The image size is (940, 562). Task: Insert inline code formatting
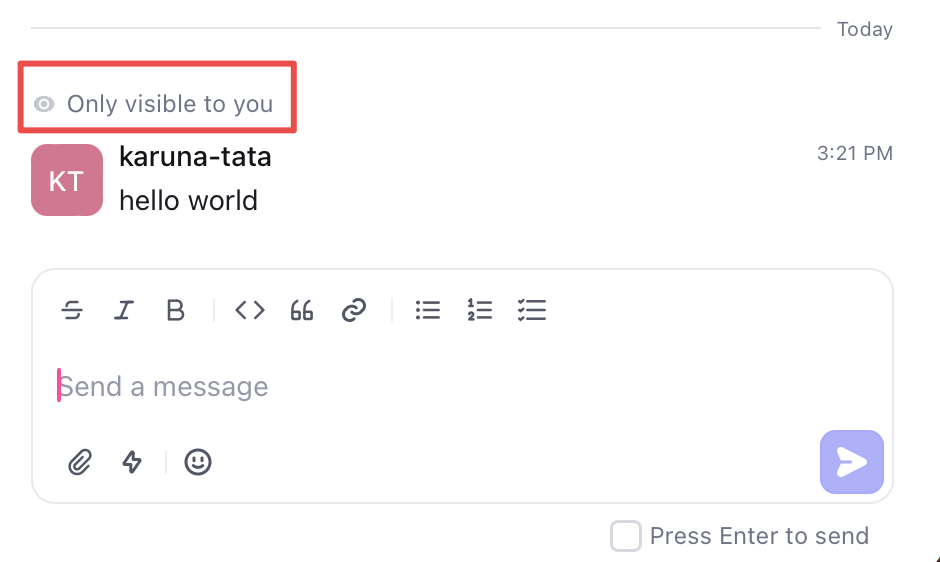point(250,311)
